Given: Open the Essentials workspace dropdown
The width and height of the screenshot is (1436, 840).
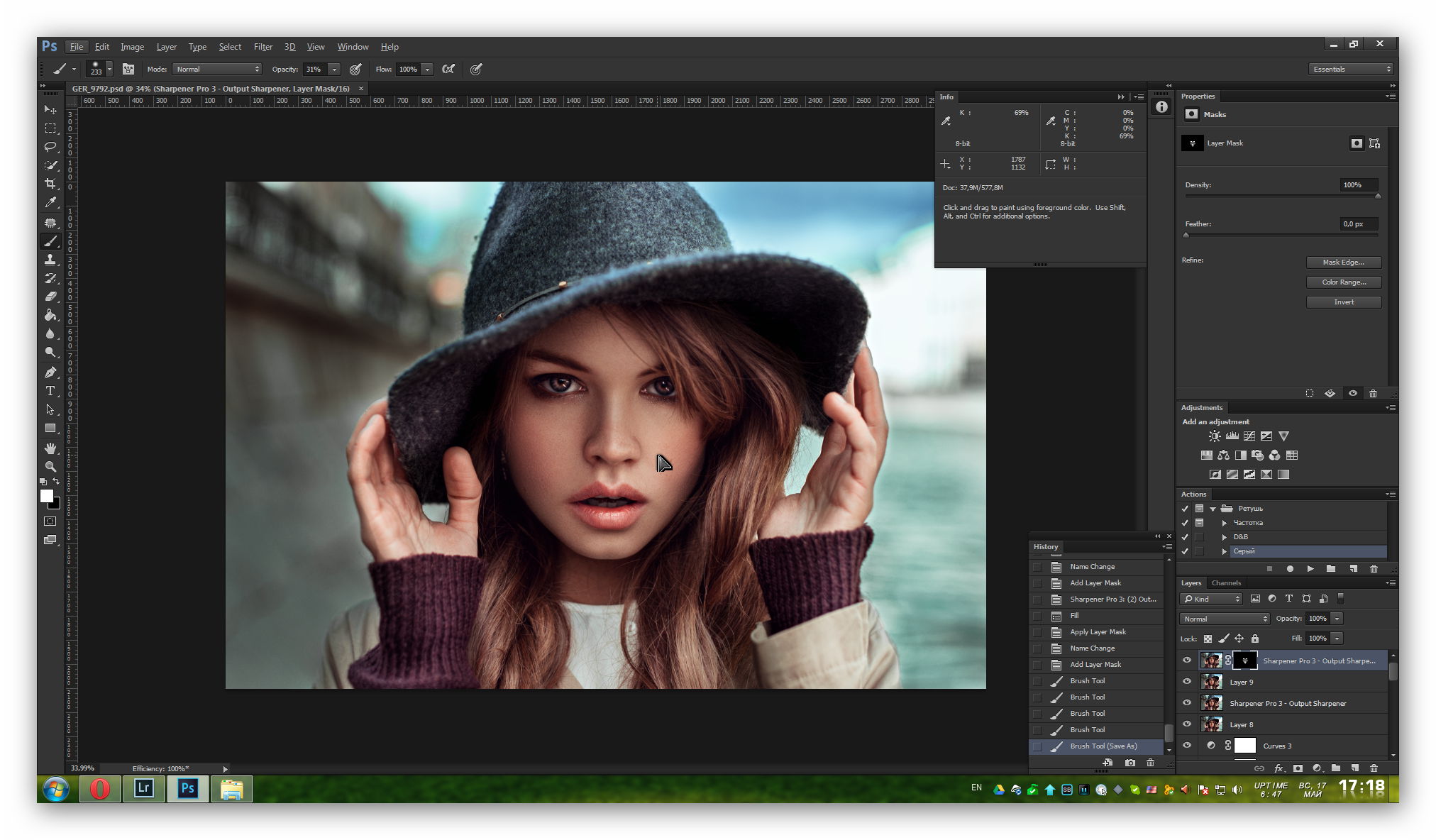Looking at the screenshot, I should point(1352,70).
